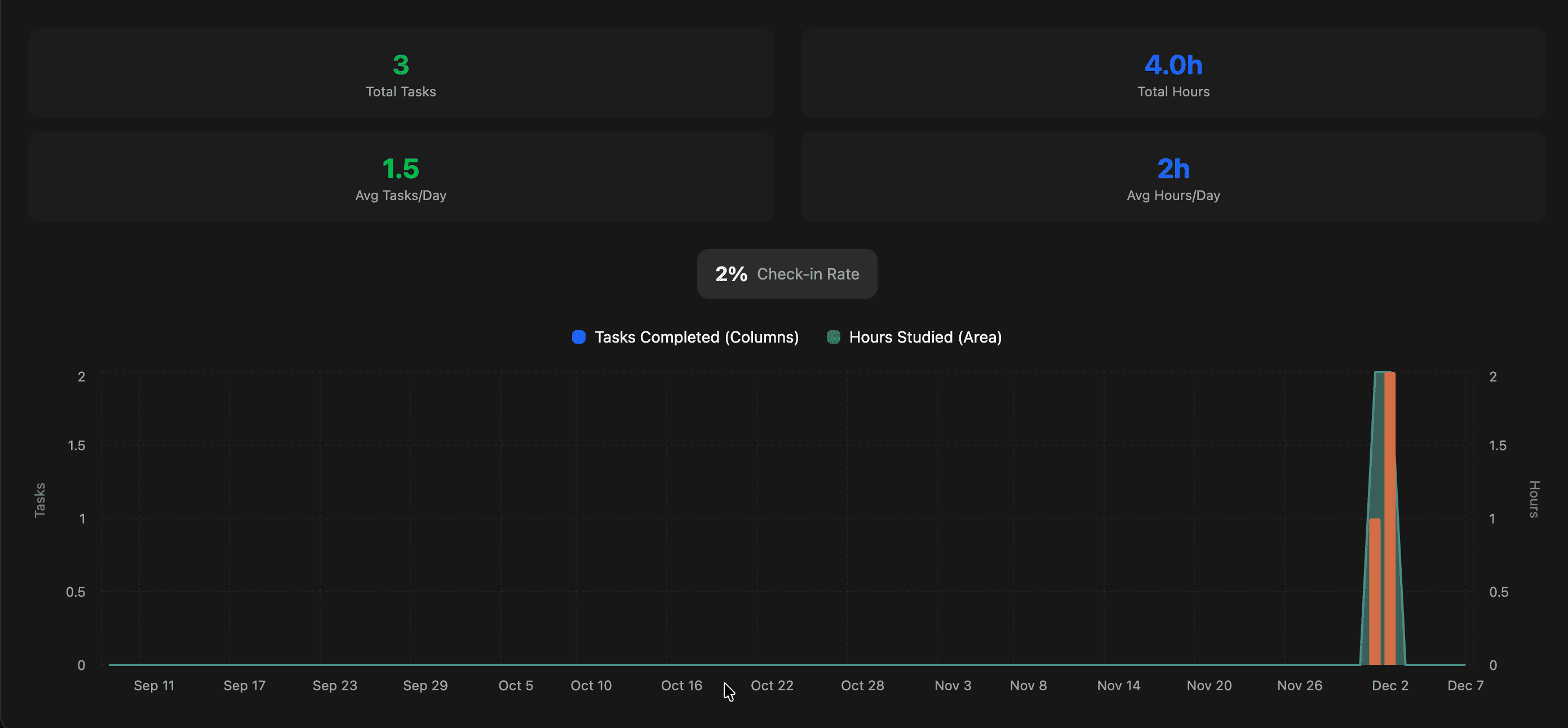The image size is (1568, 728).
Task: Click the green Hours Studied legend marker
Action: pos(833,336)
